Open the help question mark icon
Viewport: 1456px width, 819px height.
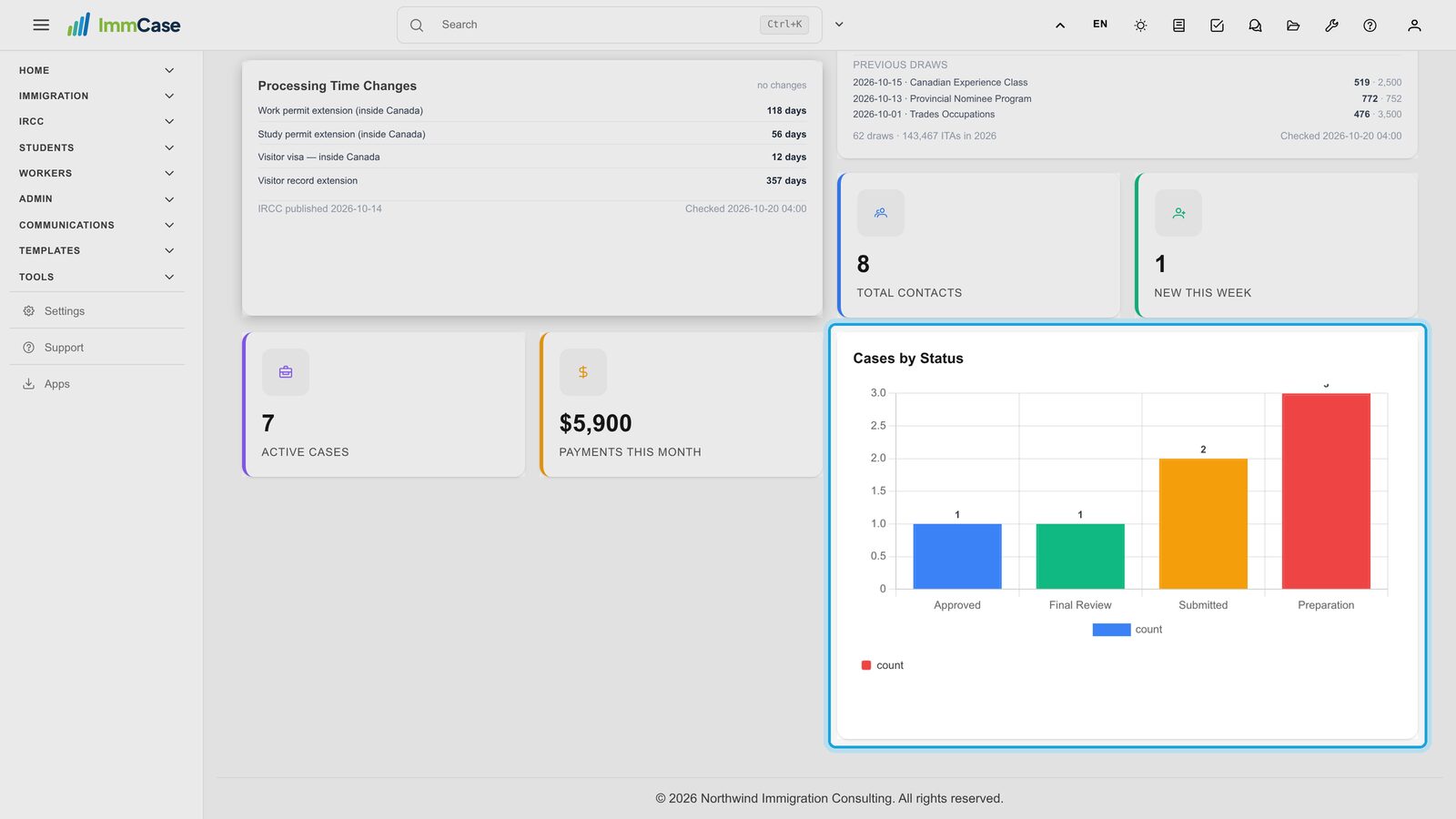click(1370, 25)
